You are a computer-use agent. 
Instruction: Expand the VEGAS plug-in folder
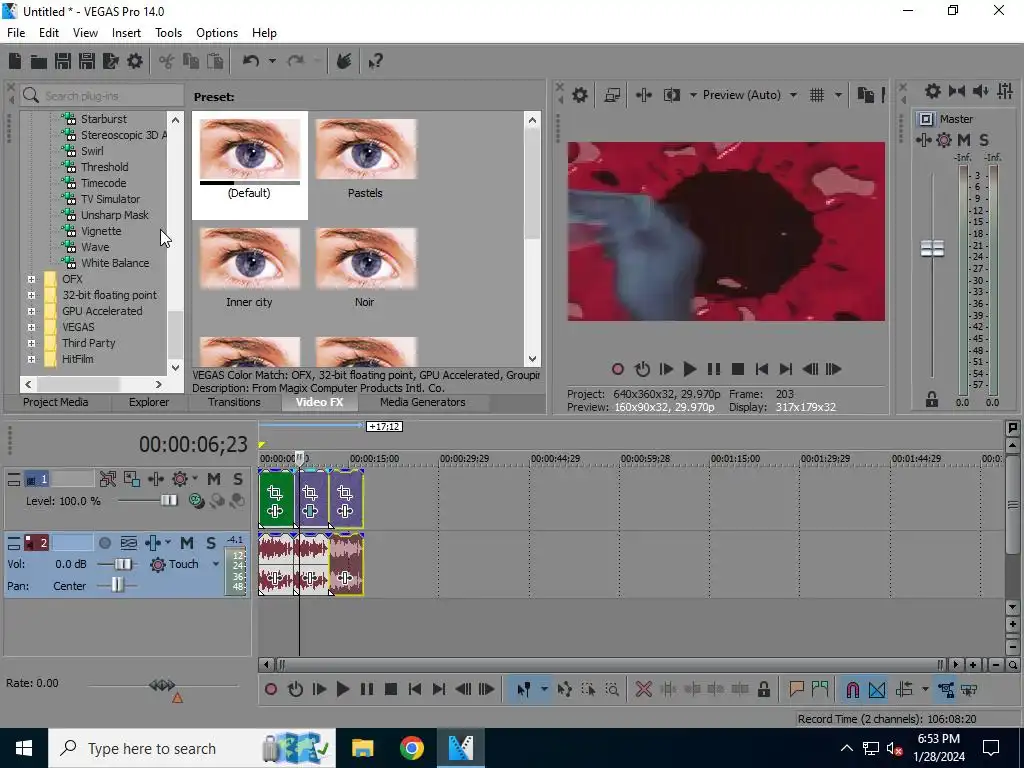(31, 327)
